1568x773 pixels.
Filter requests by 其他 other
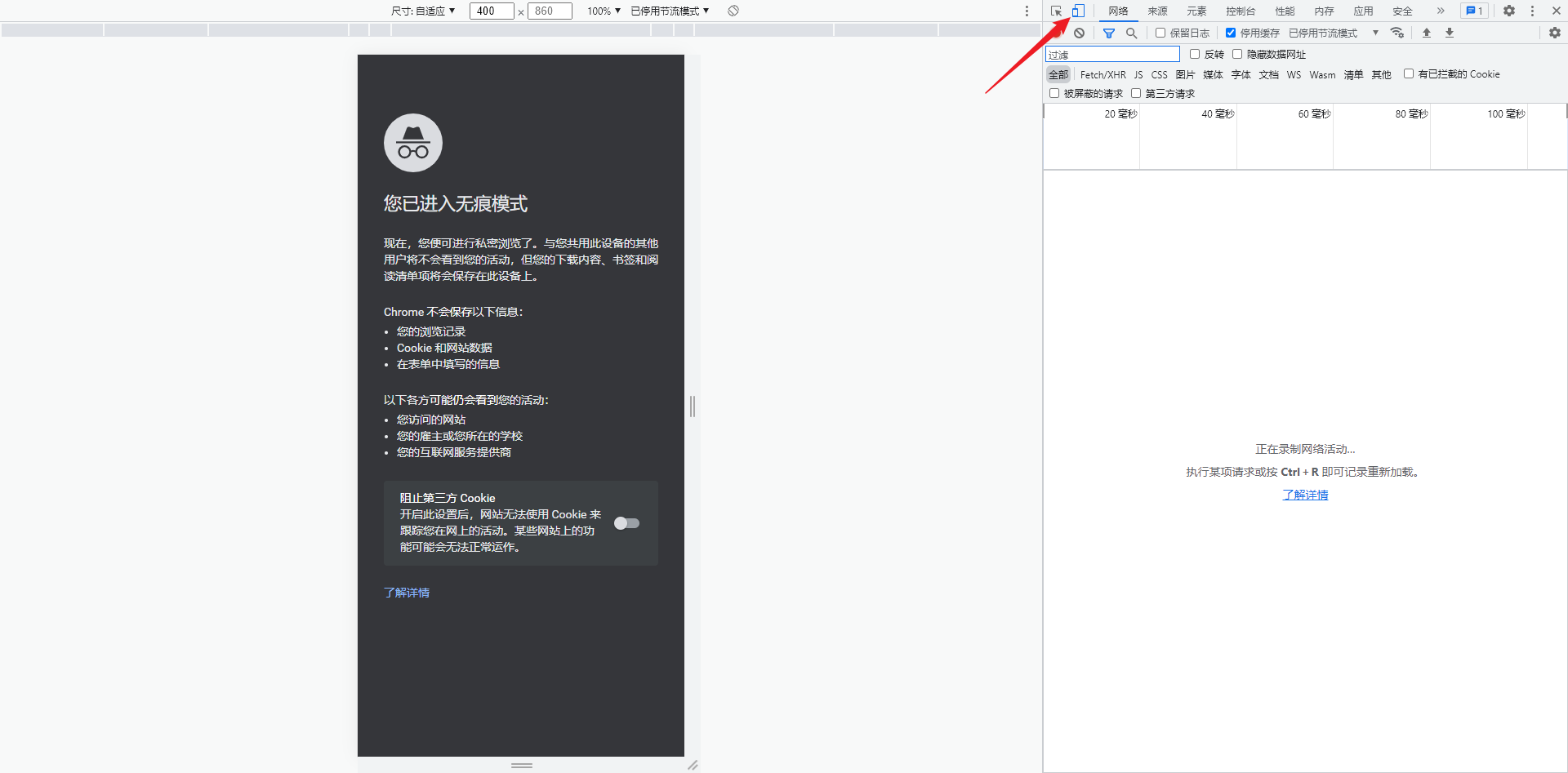[1381, 74]
